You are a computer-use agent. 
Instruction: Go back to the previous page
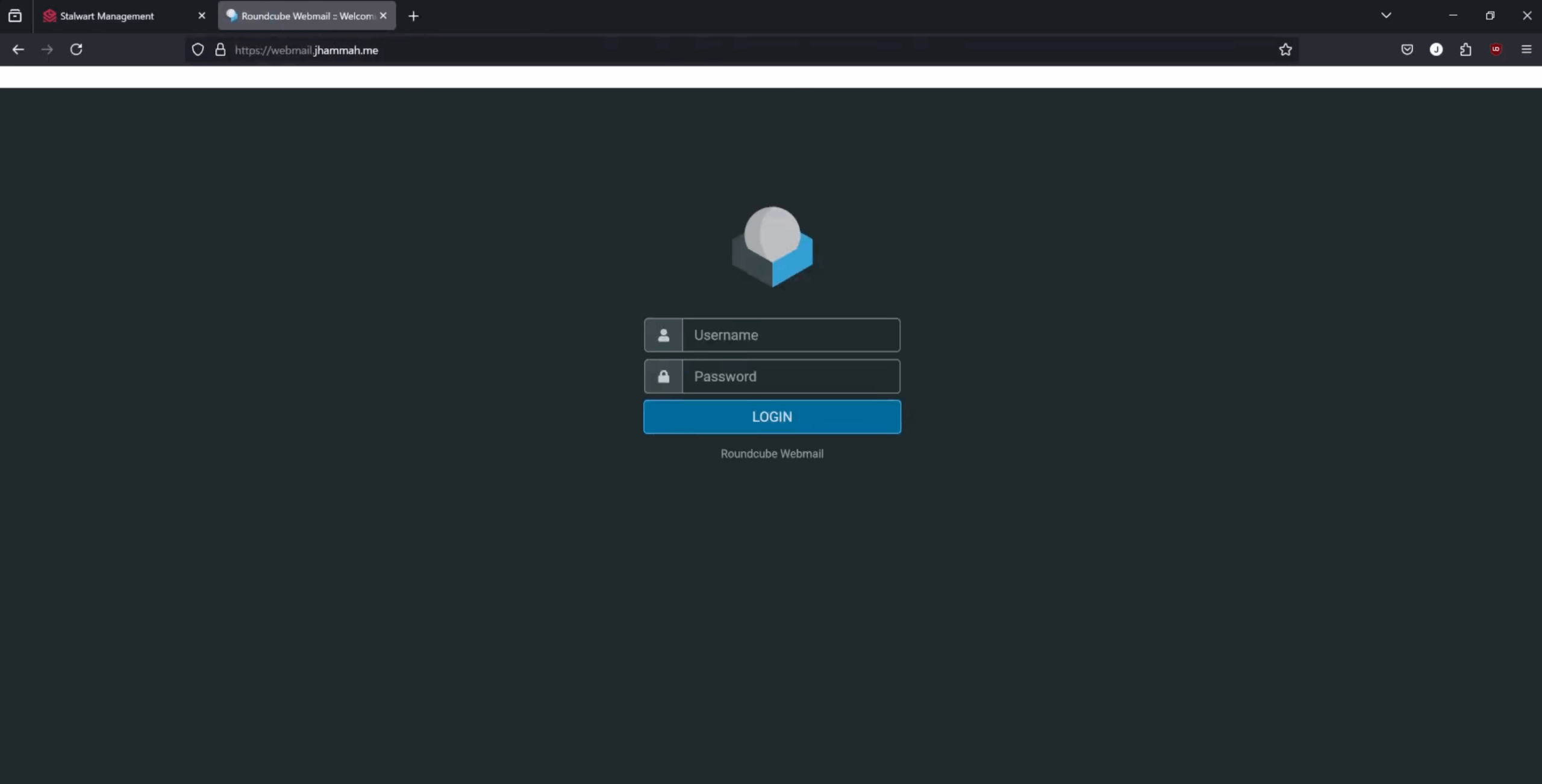18,50
